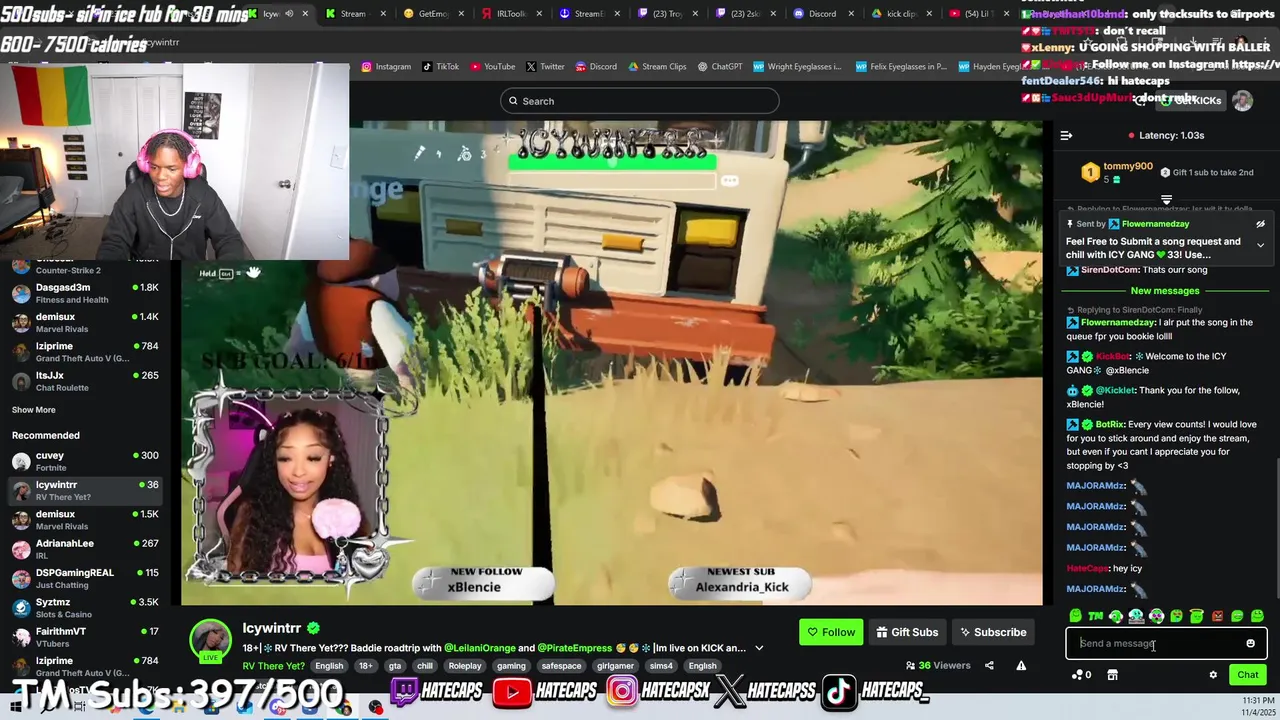Open AdrianahLee IRL recommended channel

coord(85,549)
